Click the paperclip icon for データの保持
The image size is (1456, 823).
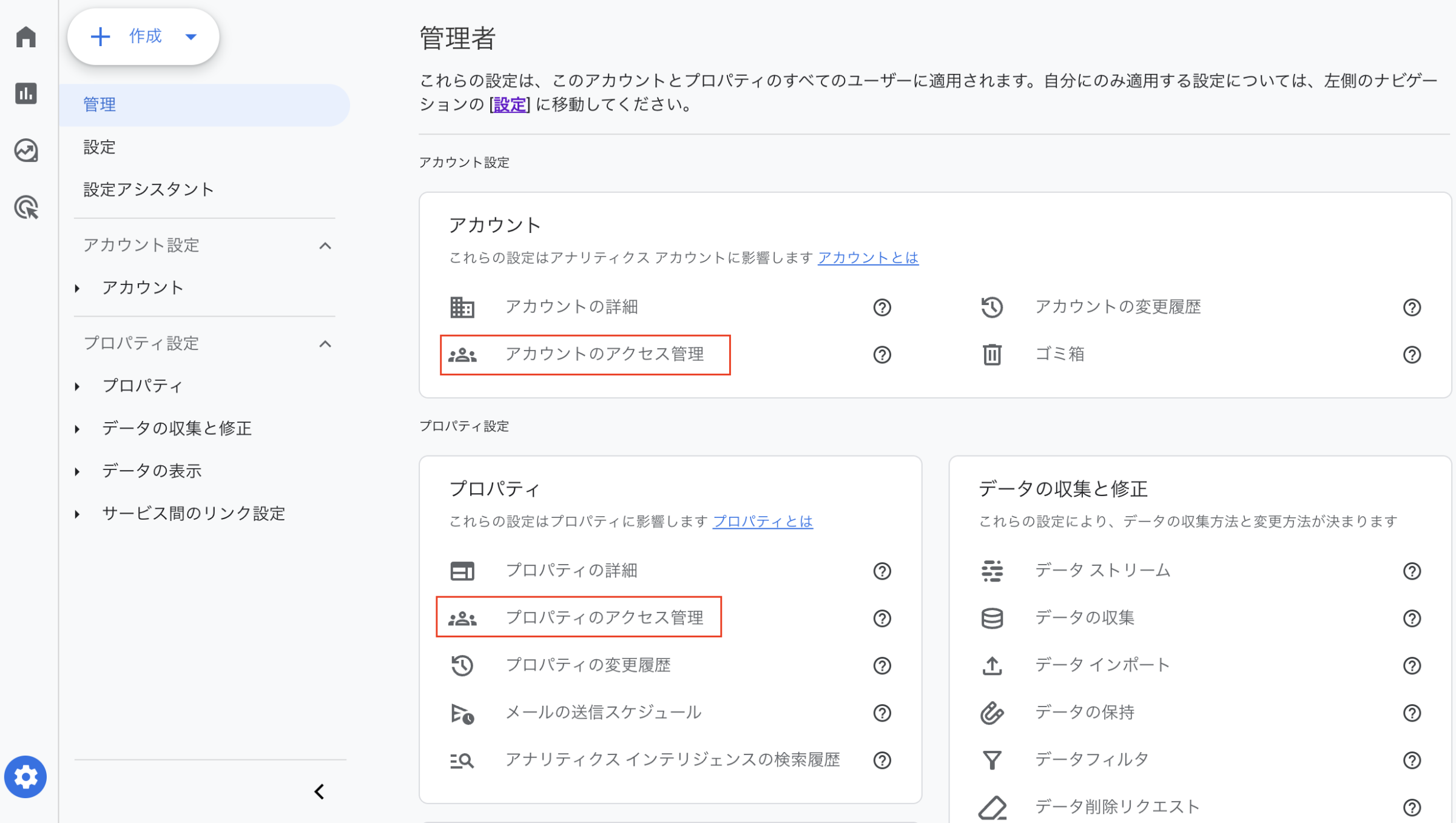point(992,713)
